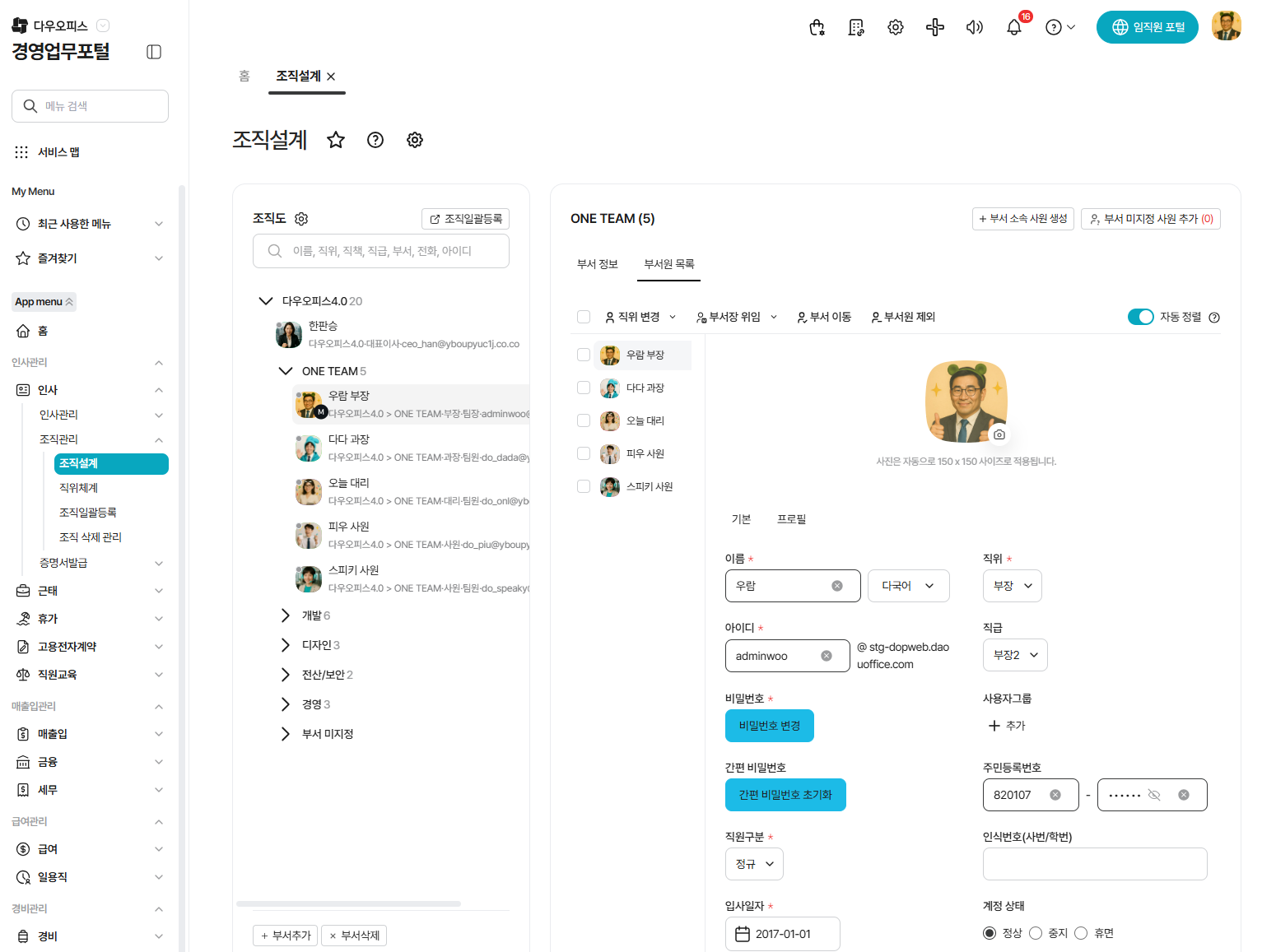Open 조직도 settings gear icon
The width and height of the screenshot is (1276, 952).
(301, 219)
